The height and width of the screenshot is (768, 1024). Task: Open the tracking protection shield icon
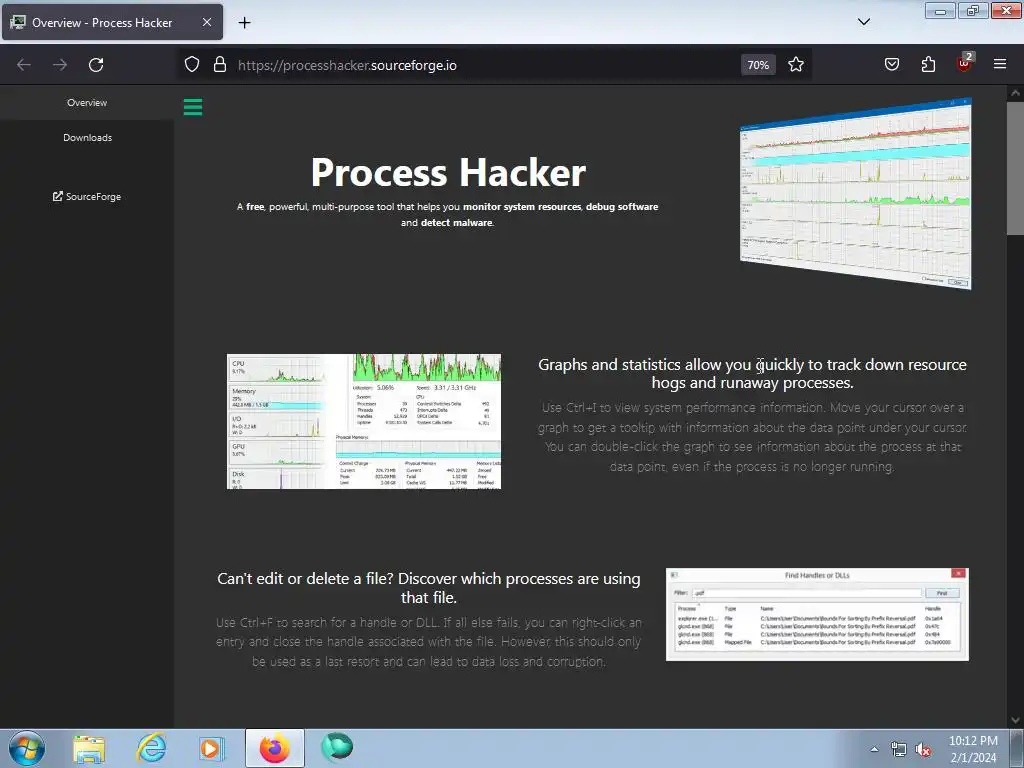click(191, 65)
